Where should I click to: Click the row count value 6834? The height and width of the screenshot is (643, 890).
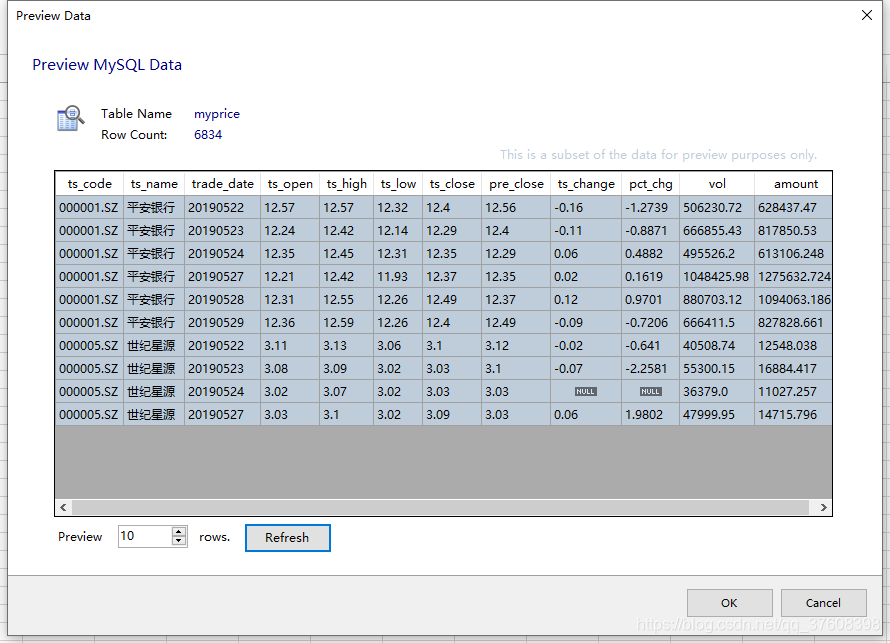pyautogui.click(x=208, y=135)
